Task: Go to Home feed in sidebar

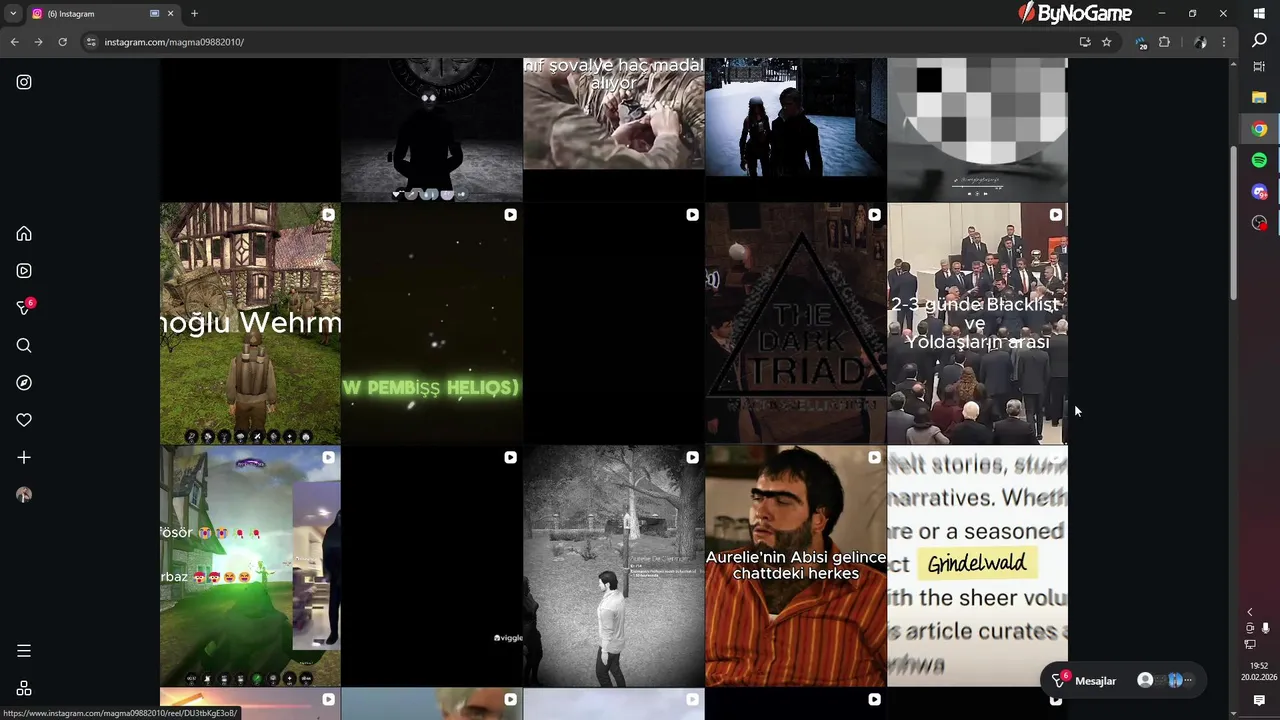Action: click(x=24, y=233)
